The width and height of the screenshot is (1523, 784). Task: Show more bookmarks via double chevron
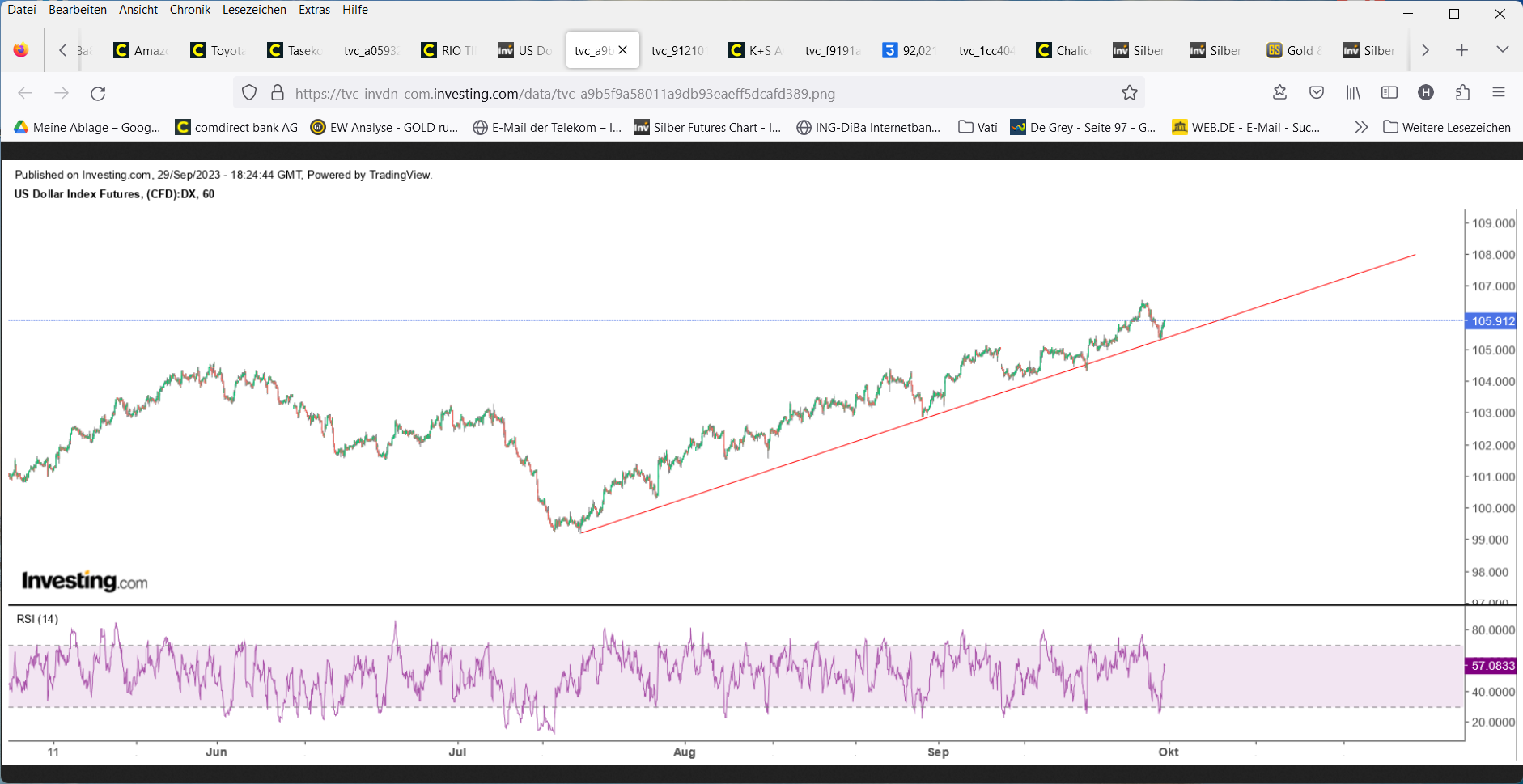pyautogui.click(x=1361, y=127)
